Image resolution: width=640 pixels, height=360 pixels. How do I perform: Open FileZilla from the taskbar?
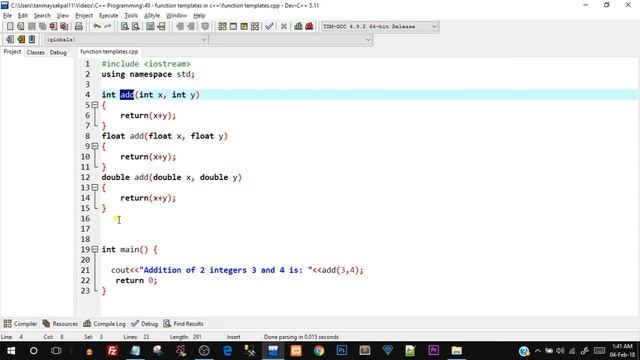coord(112,351)
